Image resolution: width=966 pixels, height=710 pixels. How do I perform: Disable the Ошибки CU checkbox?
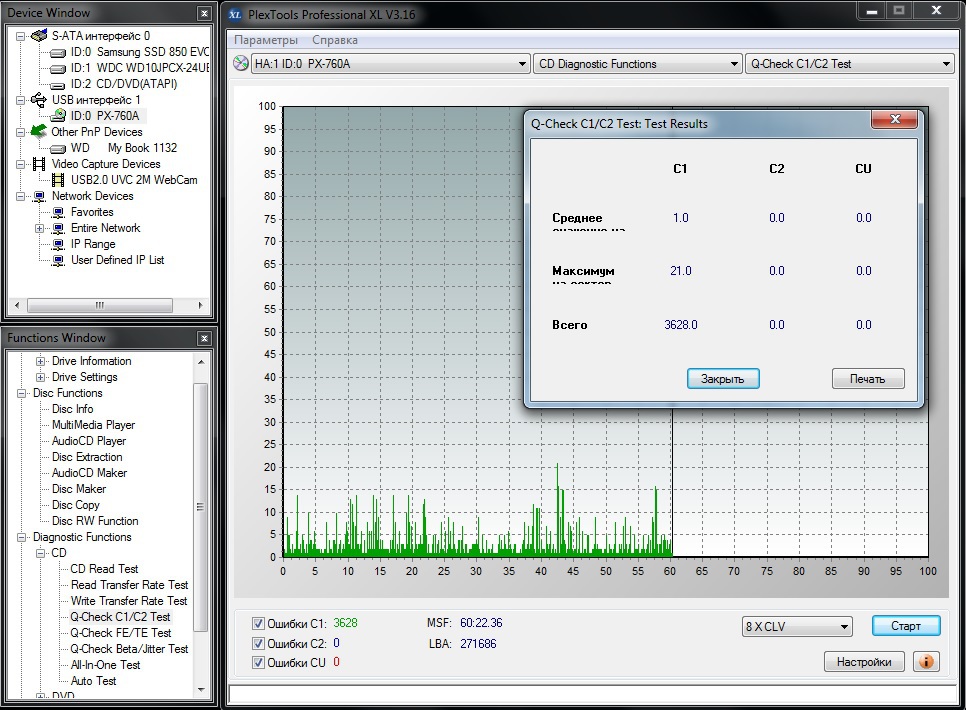[x=260, y=662]
